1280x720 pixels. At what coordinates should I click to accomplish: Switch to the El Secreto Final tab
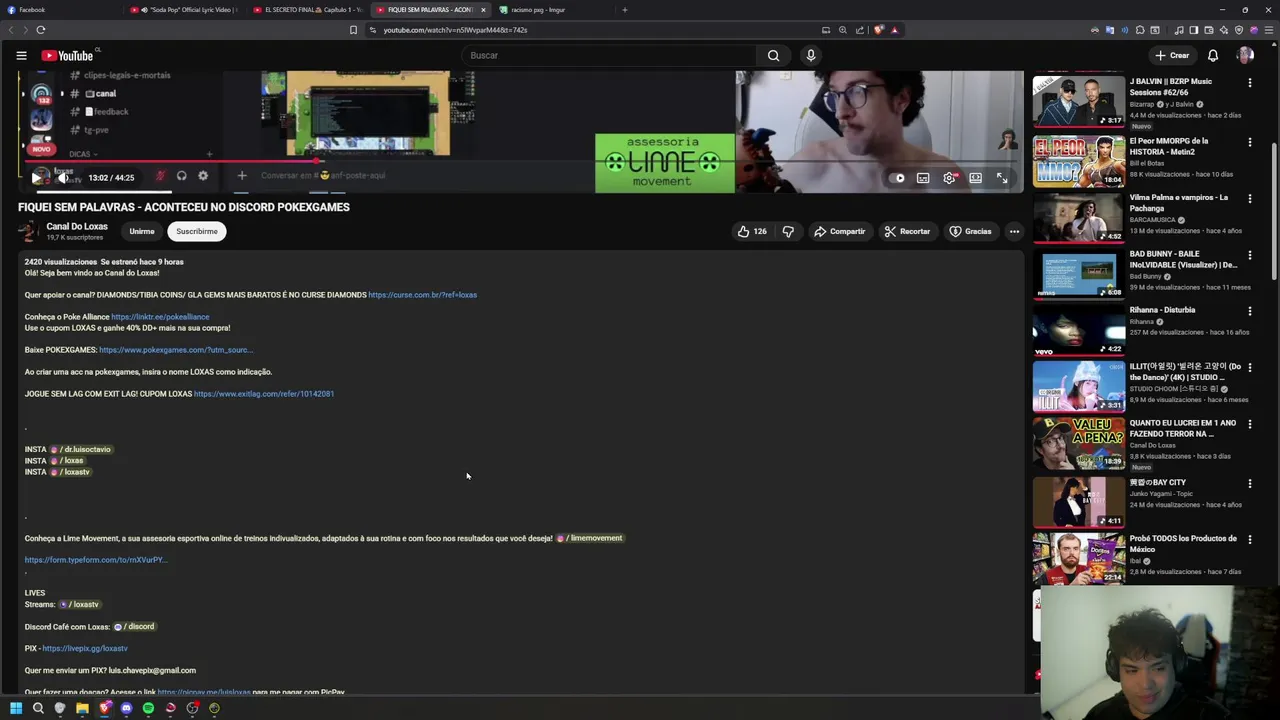point(307,10)
